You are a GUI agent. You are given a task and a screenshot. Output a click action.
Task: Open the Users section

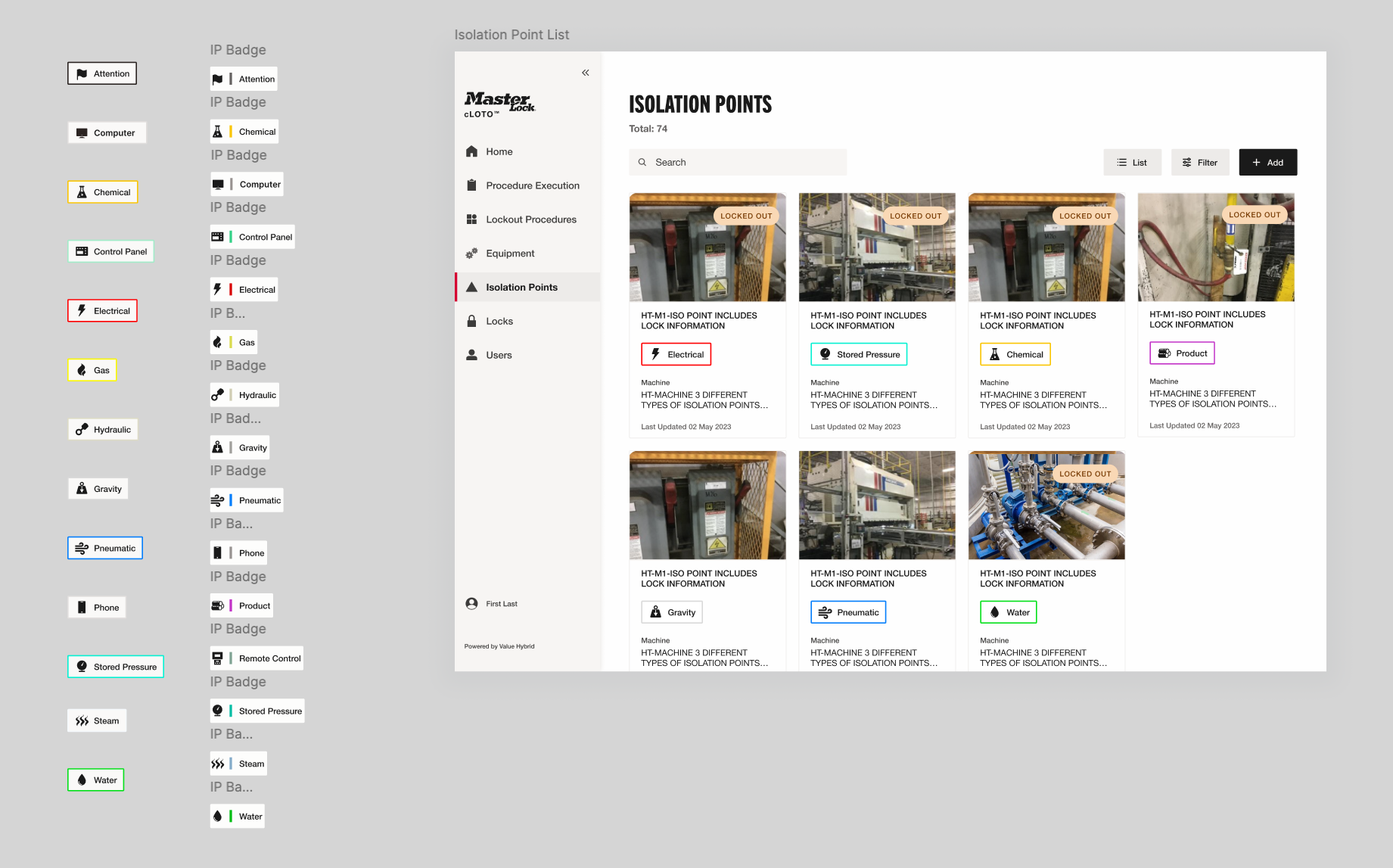(527, 355)
